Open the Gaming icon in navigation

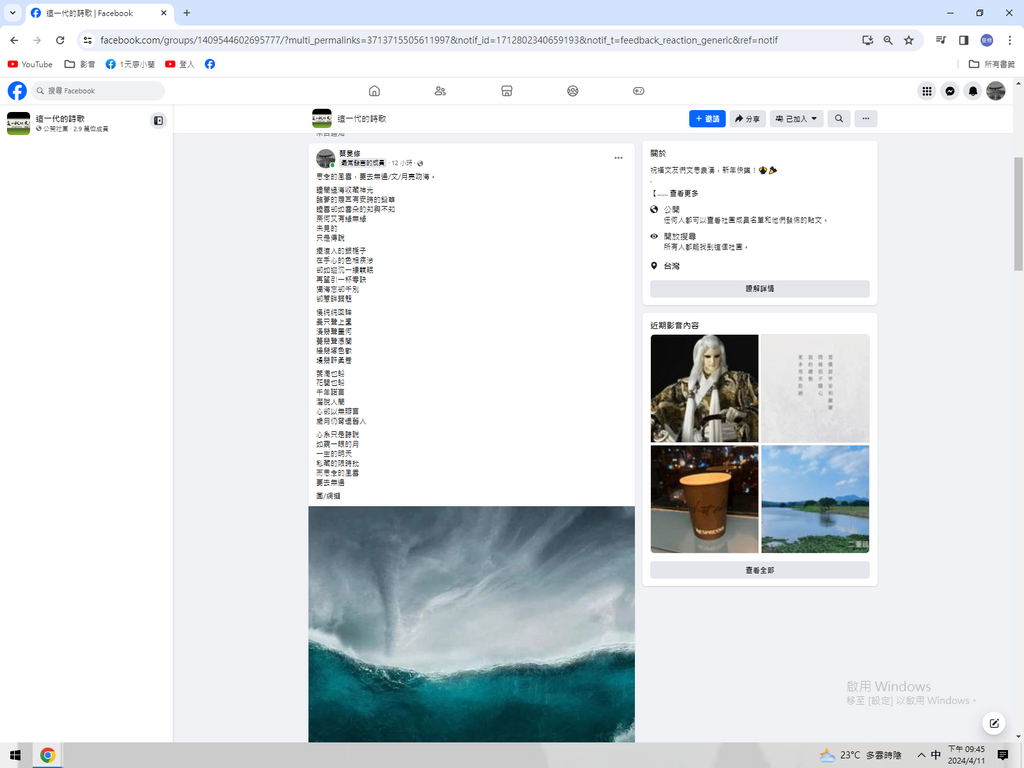639,91
